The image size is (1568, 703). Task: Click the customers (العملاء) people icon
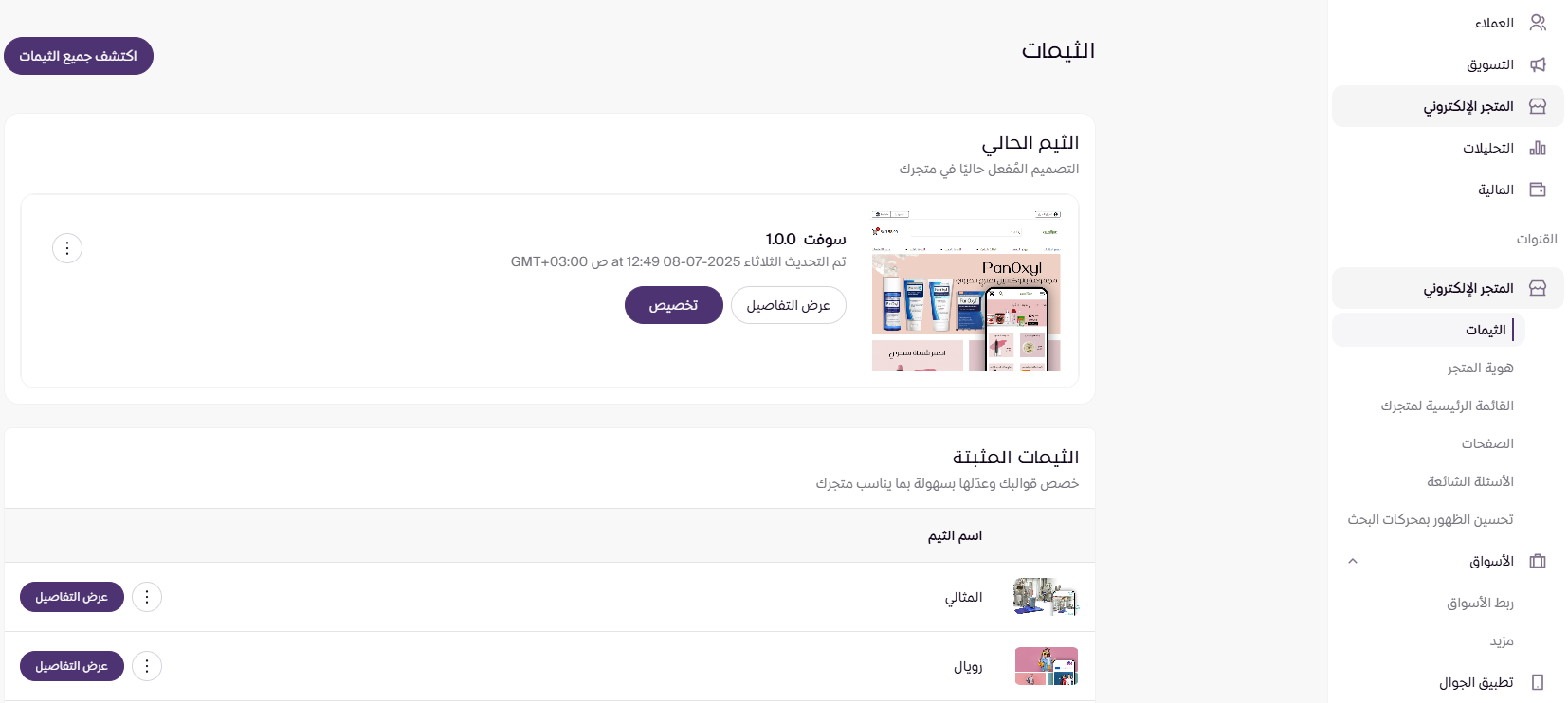pyautogui.click(x=1538, y=23)
